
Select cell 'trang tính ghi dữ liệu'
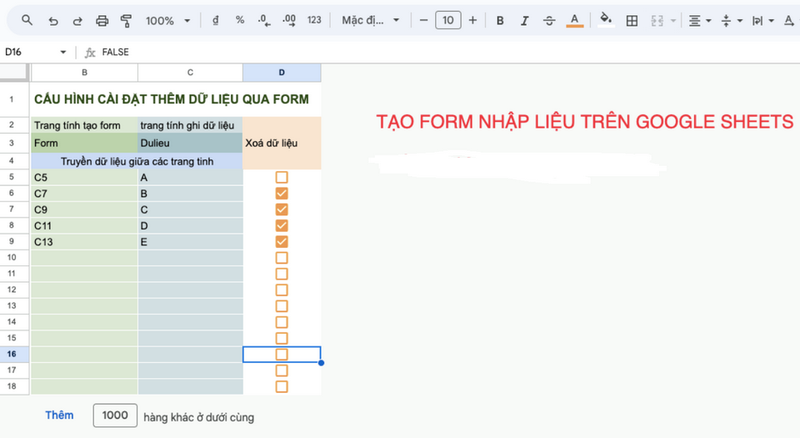(x=190, y=125)
